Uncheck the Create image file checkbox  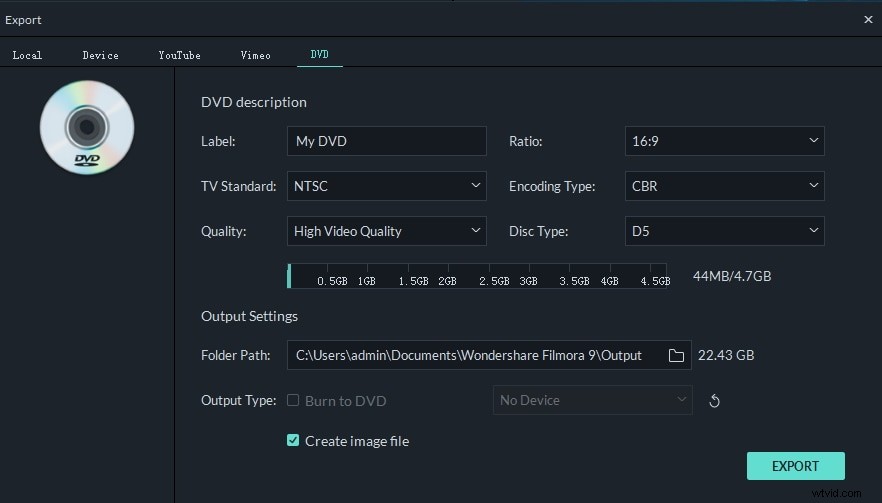point(293,440)
